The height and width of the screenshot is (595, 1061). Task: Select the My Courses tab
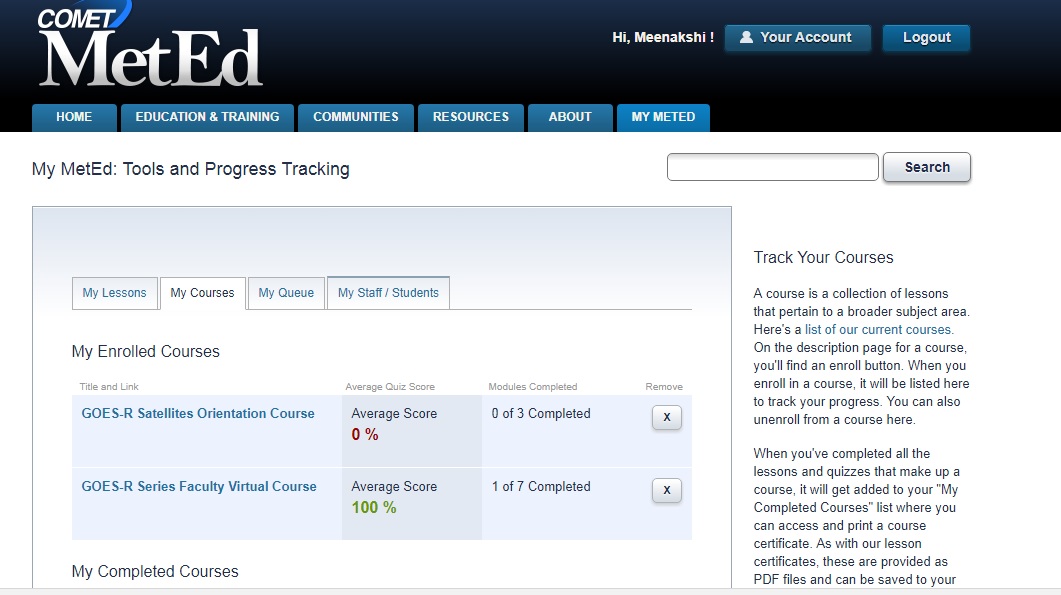(x=202, y=293)
